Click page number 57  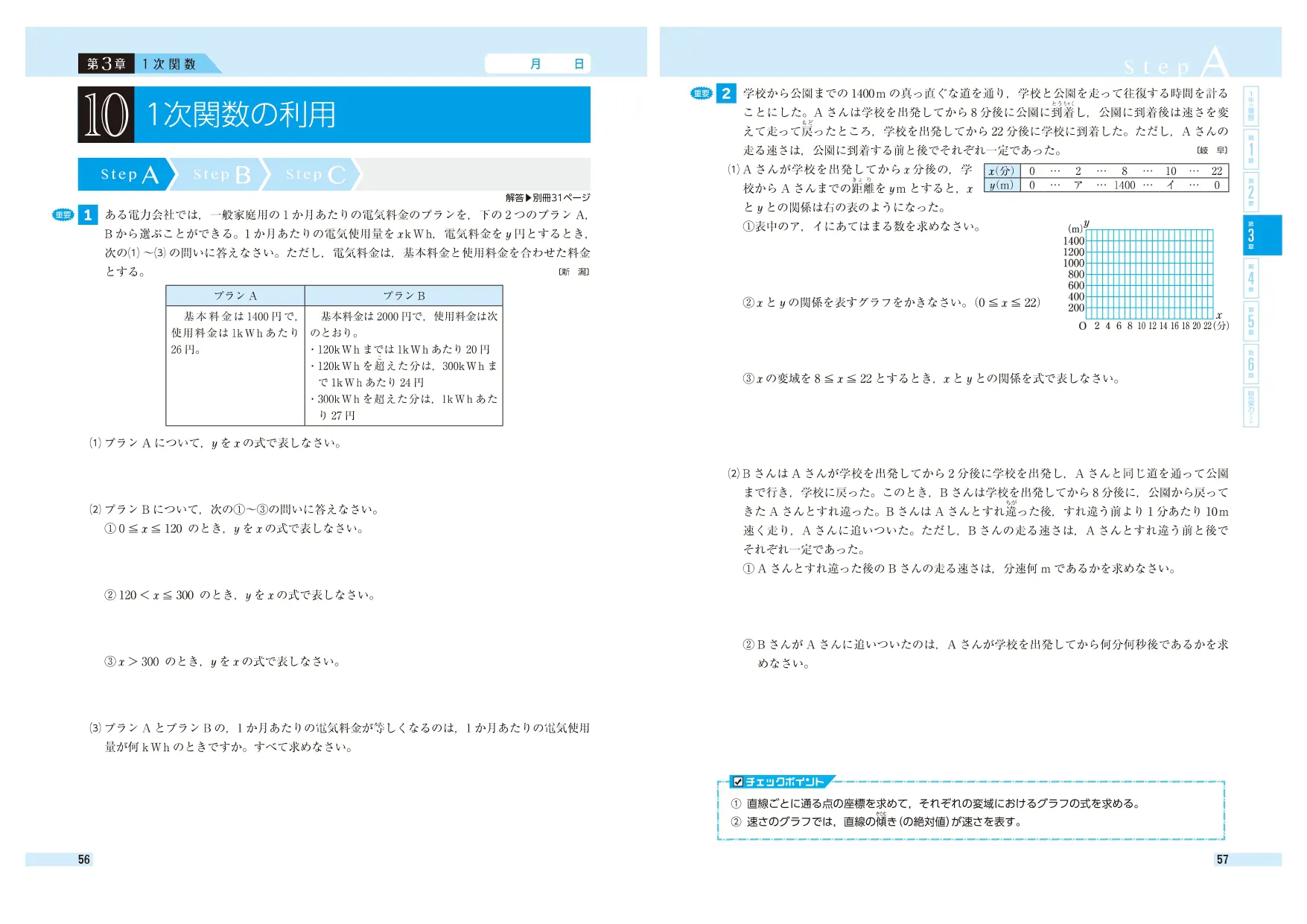1222,859
